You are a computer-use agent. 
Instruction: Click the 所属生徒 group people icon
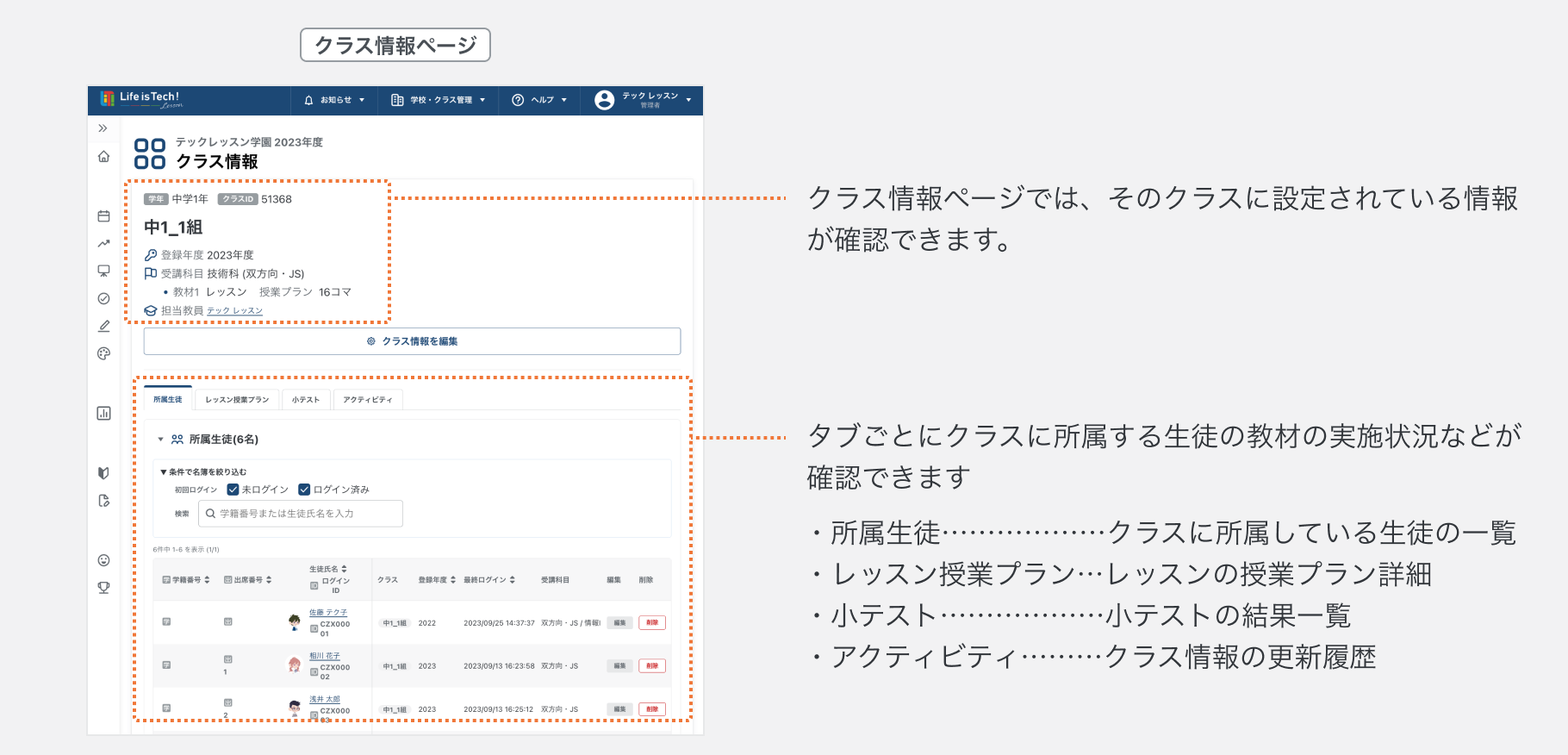click(177, 440)
